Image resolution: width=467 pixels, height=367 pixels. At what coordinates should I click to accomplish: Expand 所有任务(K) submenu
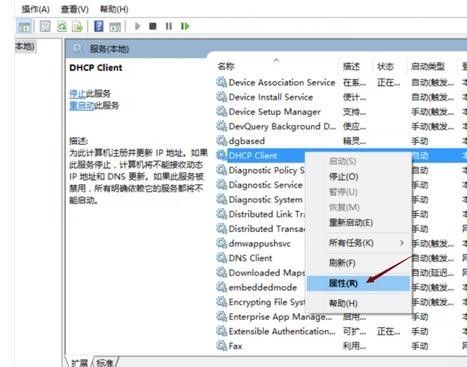(x=358, y=243)
